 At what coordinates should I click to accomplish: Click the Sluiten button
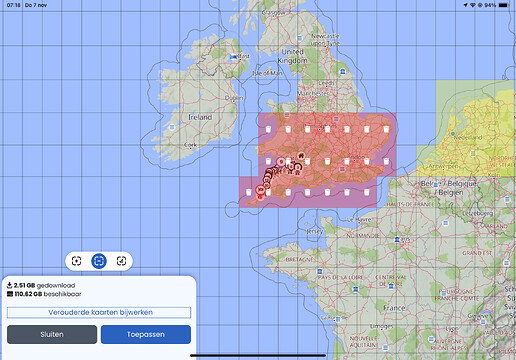coord(52,334)
